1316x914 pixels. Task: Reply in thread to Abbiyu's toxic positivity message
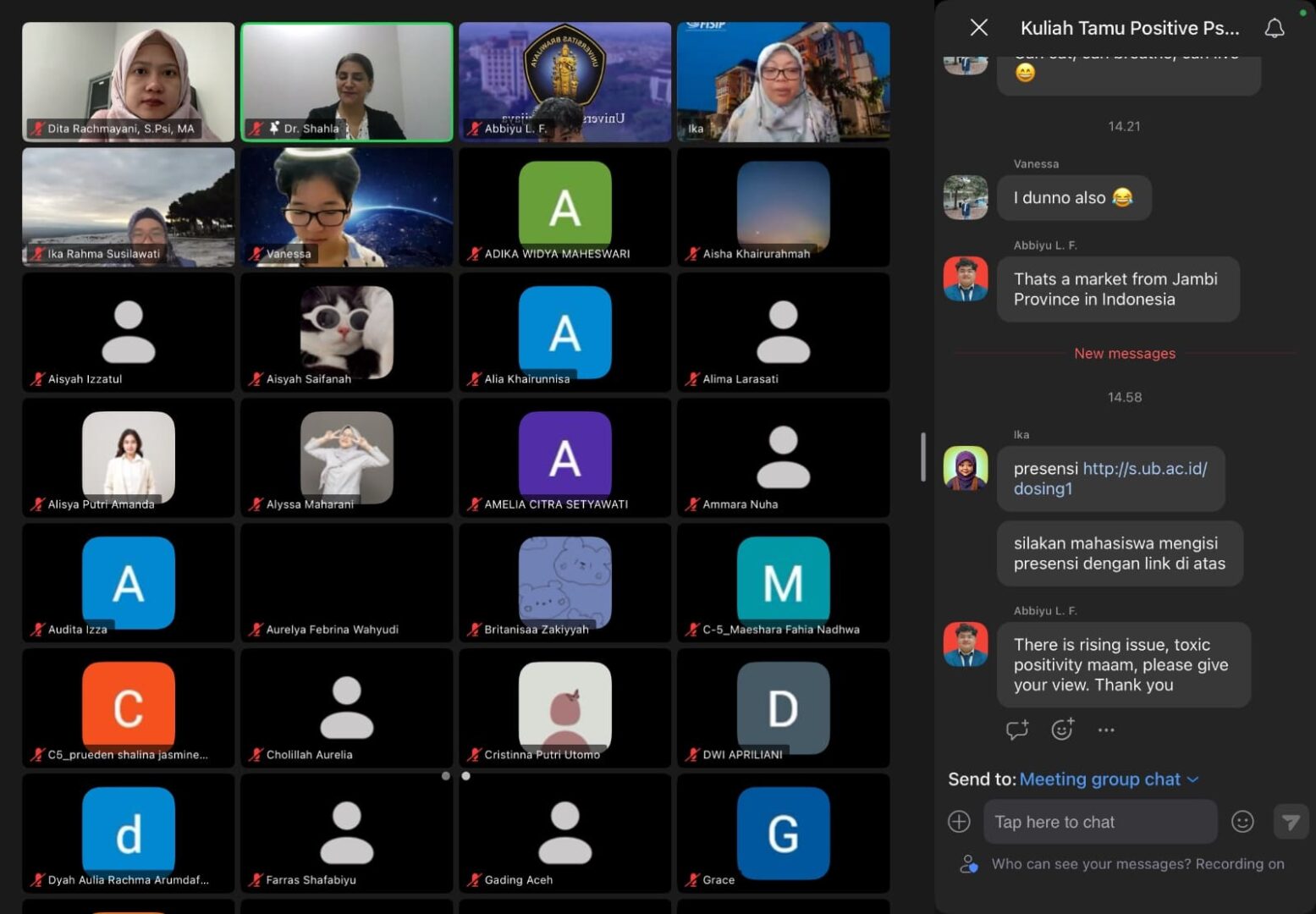[1017, 730]
